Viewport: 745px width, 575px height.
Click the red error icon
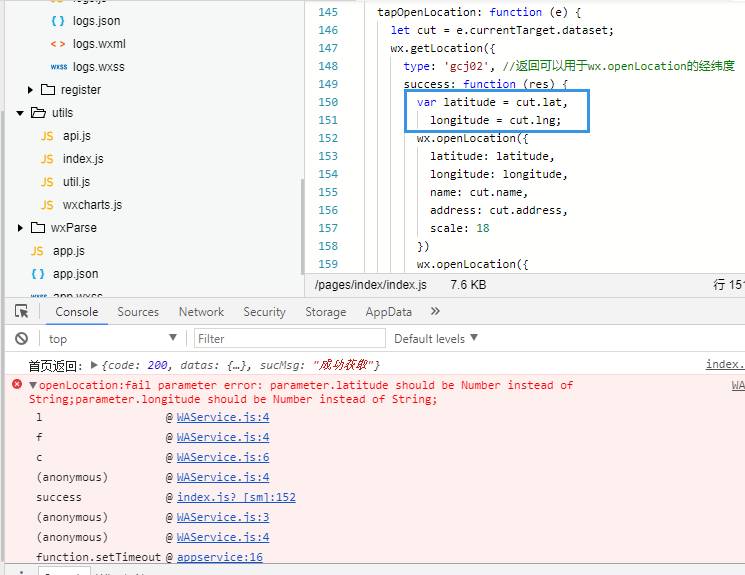pyautogui.click(x=17, y=384)
